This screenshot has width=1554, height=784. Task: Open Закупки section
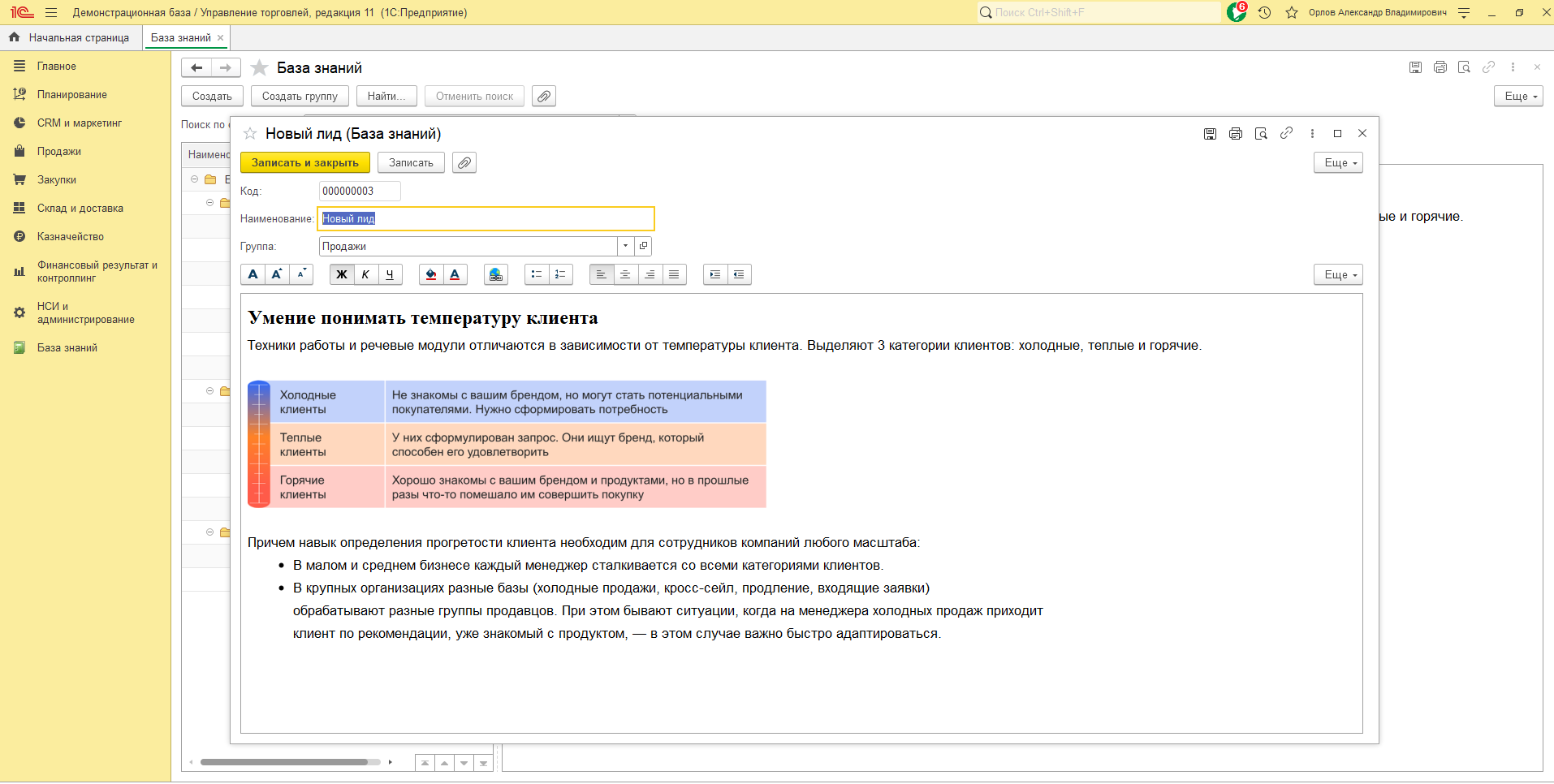coord(57,179)
